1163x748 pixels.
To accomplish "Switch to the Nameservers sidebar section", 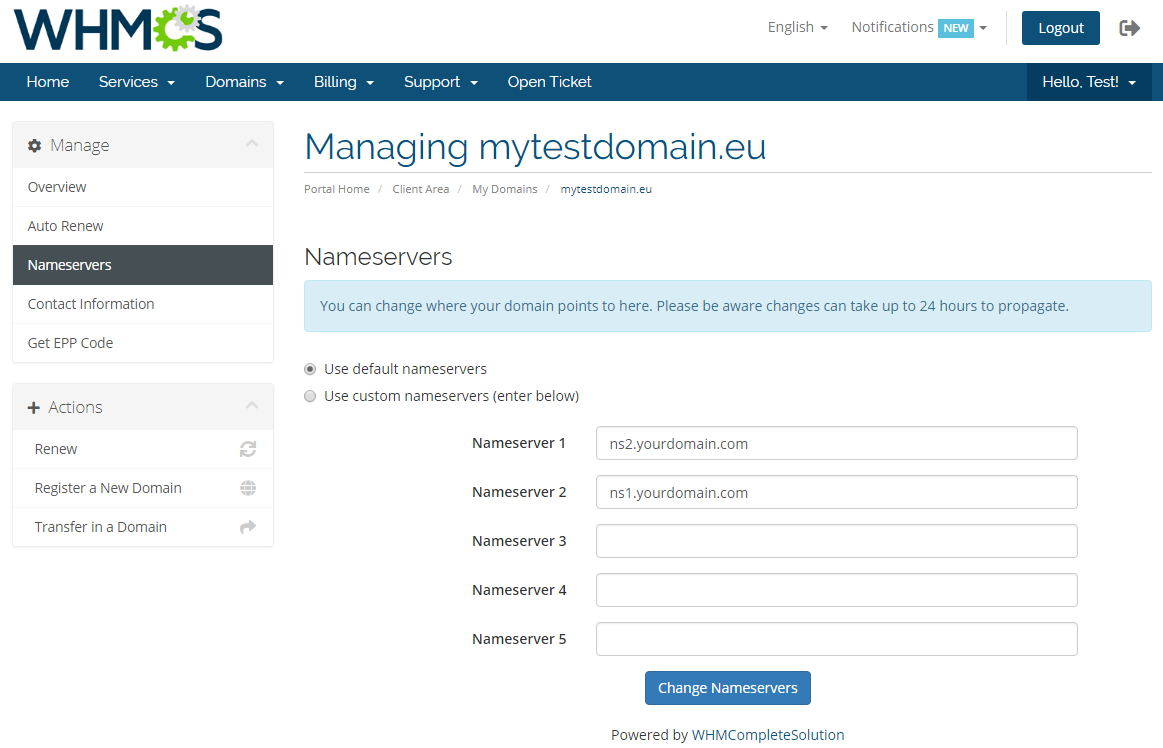I will pos(69,264).
